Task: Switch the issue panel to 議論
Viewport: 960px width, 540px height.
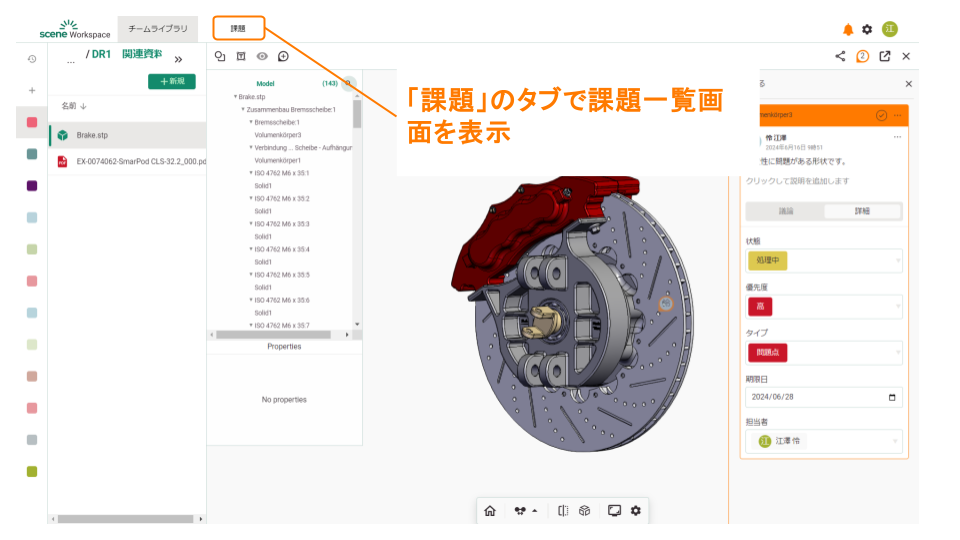Action: click(785, 211)
